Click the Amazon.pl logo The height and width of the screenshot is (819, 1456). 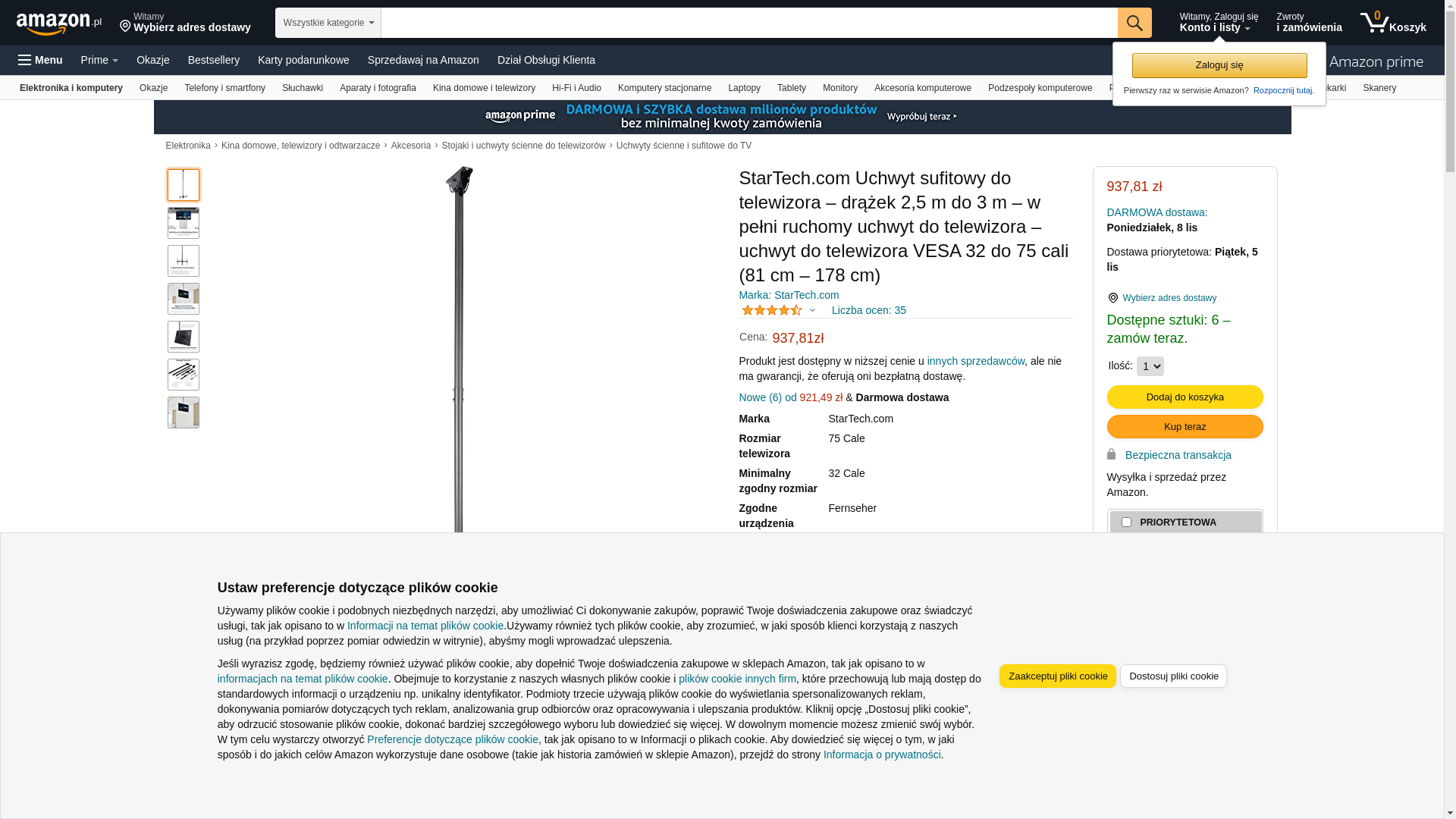tap(58, 24)
